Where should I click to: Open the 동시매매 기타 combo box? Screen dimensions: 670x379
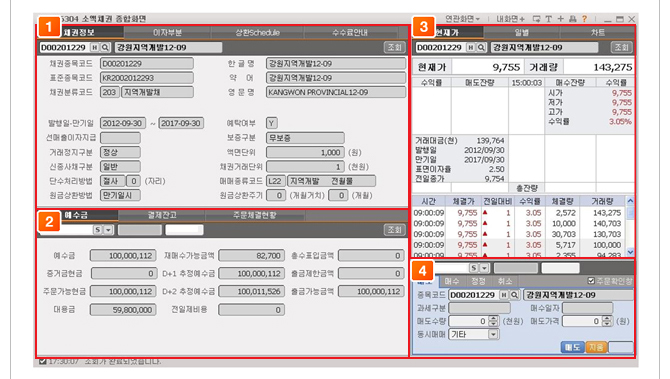point(474,334)
